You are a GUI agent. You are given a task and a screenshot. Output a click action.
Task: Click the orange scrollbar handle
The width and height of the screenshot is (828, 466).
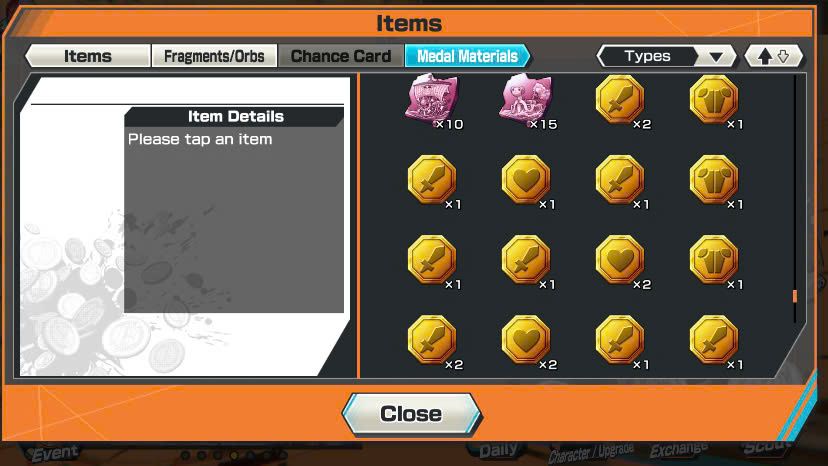(x=795, y=296)
